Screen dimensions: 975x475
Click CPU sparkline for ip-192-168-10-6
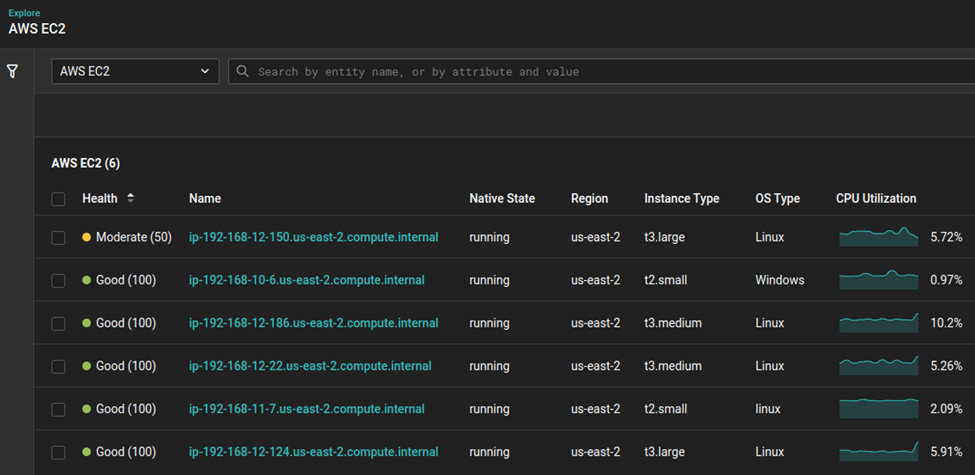click(x=879, y=280)
